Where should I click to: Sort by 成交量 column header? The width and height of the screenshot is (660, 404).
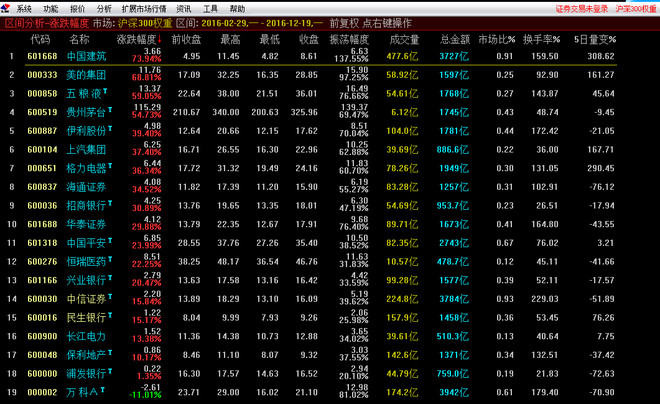tap(405, 40)
